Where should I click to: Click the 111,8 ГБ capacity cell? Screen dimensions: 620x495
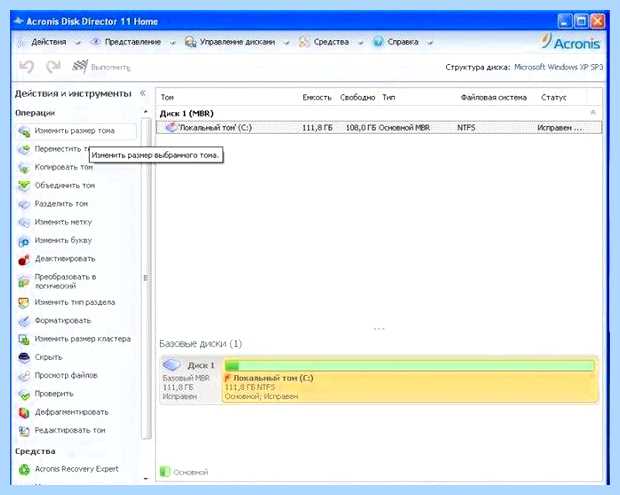tap(318, 128)
